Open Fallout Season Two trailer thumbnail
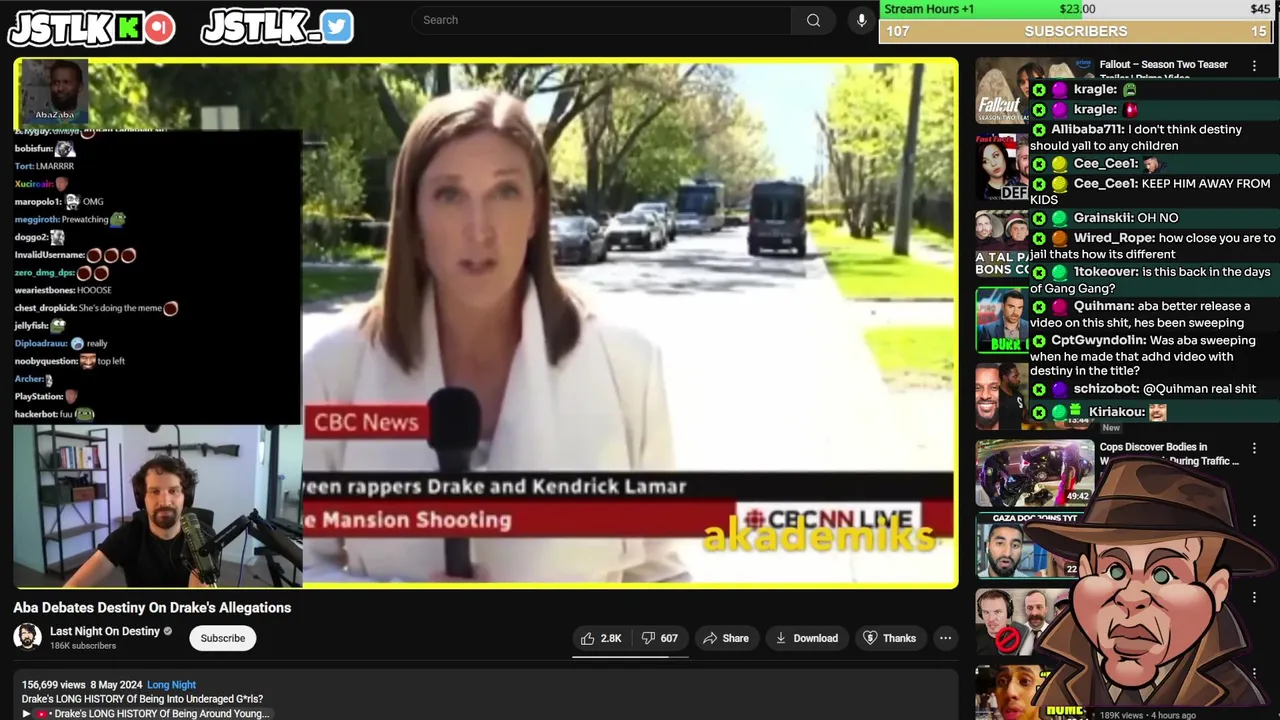This screenshot has width=1280, height=720. (1003, 90)
